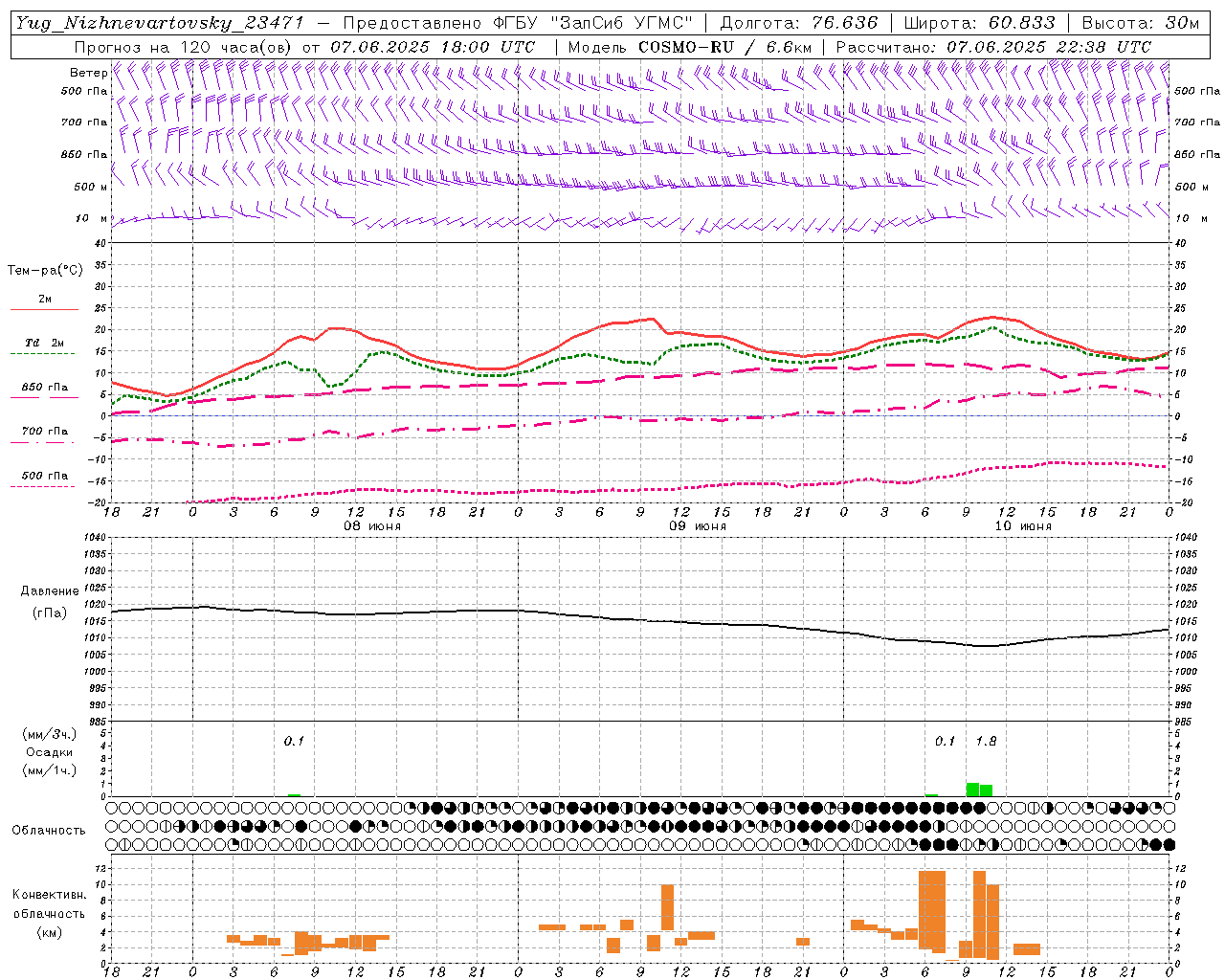
Task: Click the '(гПа)' unit label under Давление
Action: (50, 612)
